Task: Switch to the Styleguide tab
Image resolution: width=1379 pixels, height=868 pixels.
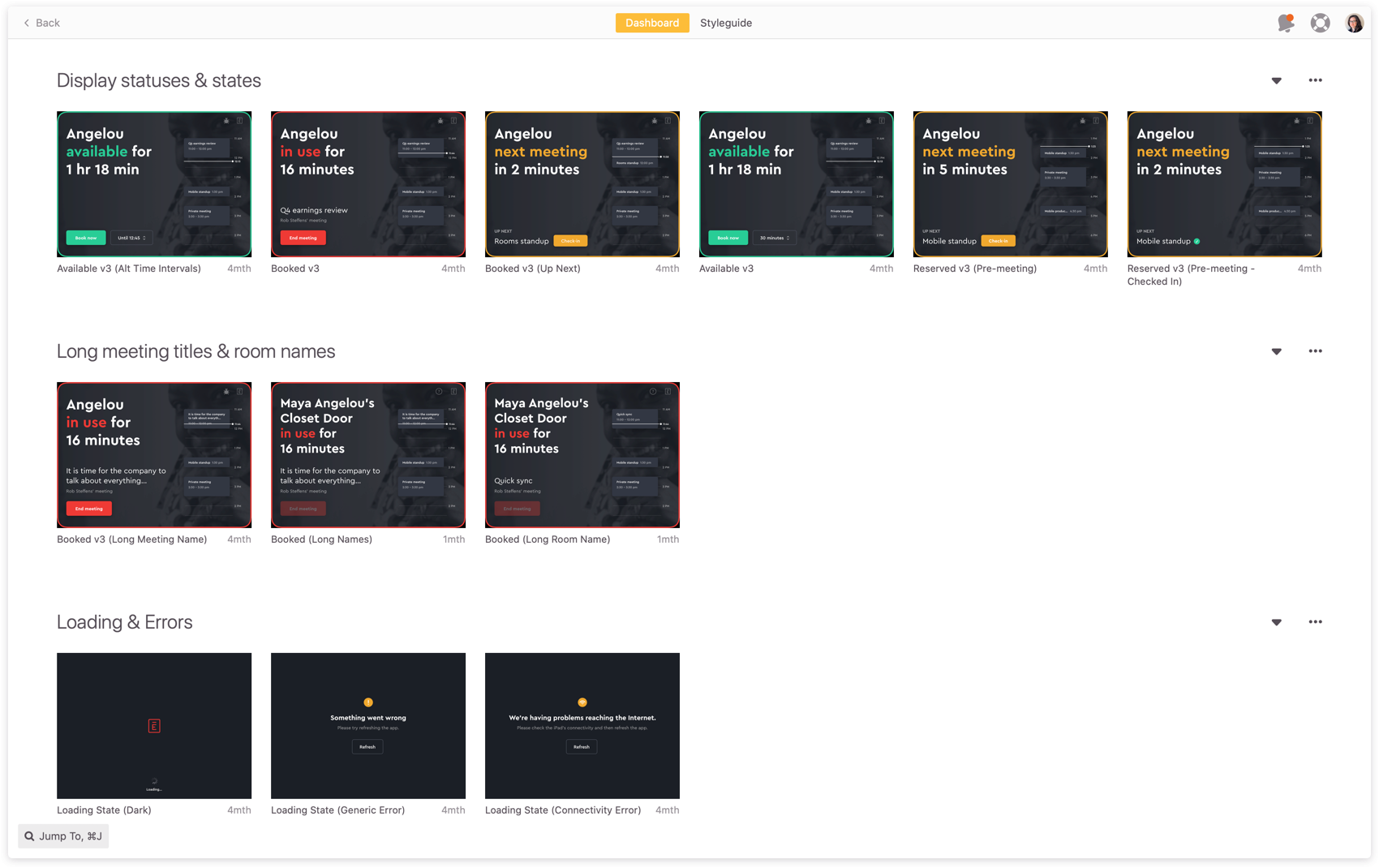Action: click(x=726, y=23)
